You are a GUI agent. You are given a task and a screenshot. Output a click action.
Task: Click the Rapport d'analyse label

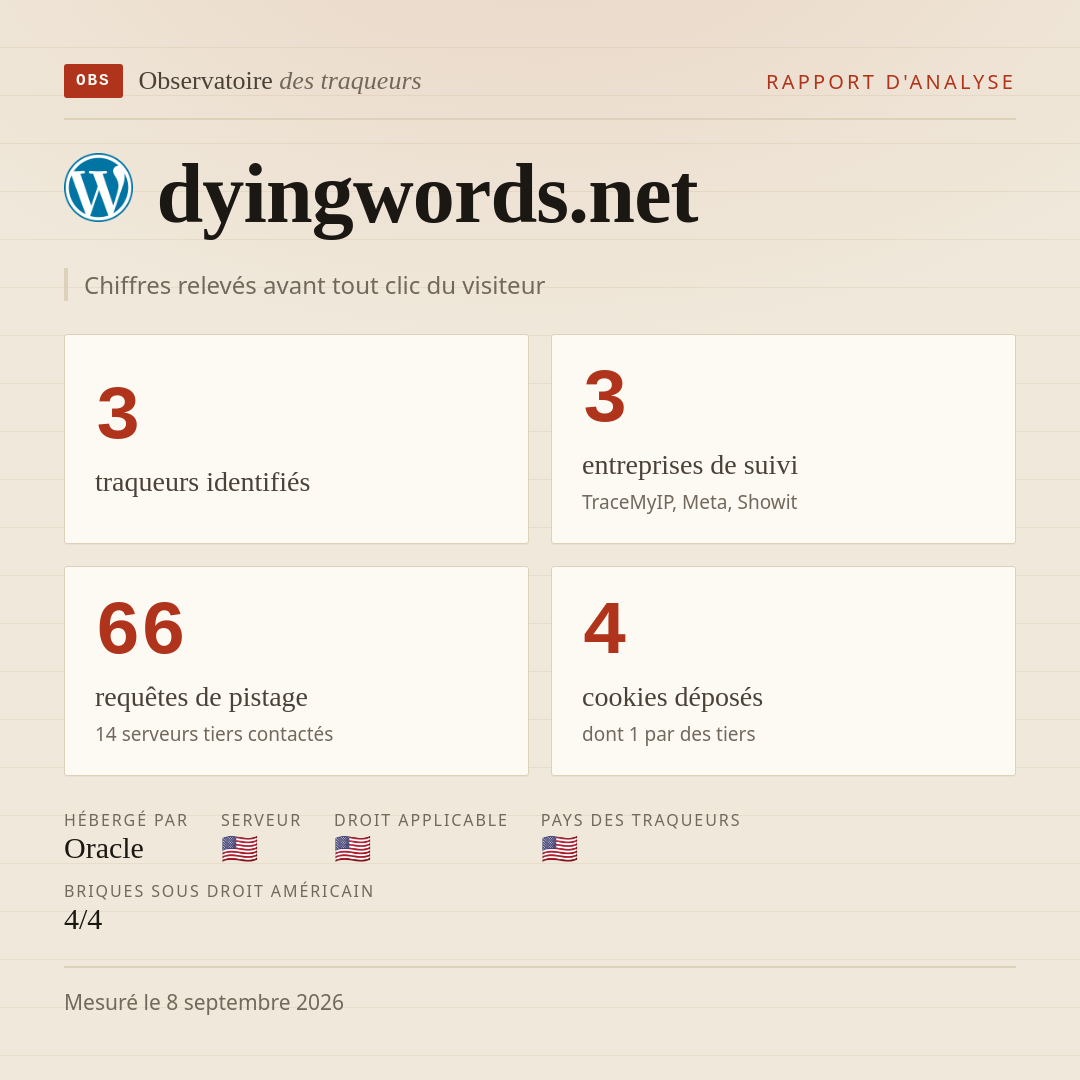tap(891, 82)
